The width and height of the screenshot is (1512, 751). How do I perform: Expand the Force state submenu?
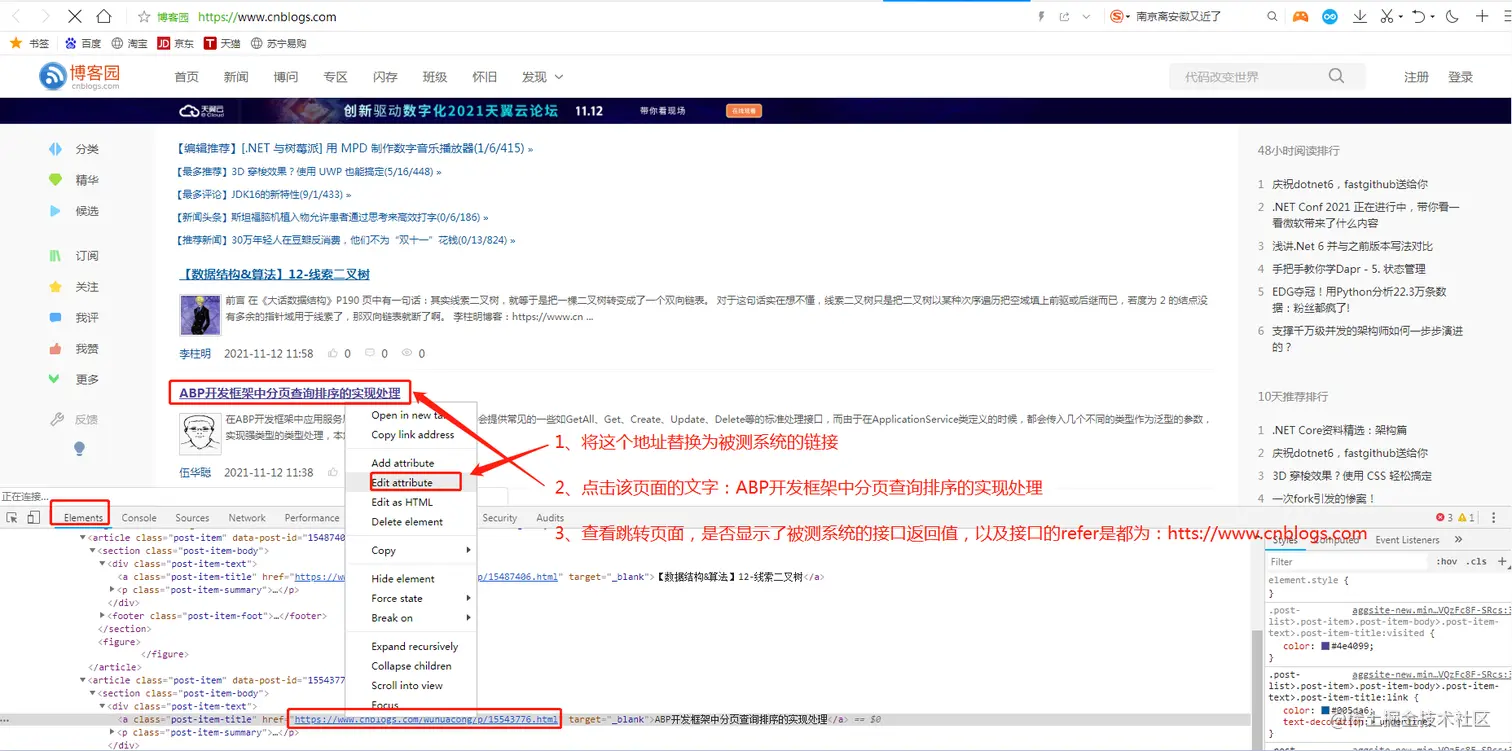point(412,599)
